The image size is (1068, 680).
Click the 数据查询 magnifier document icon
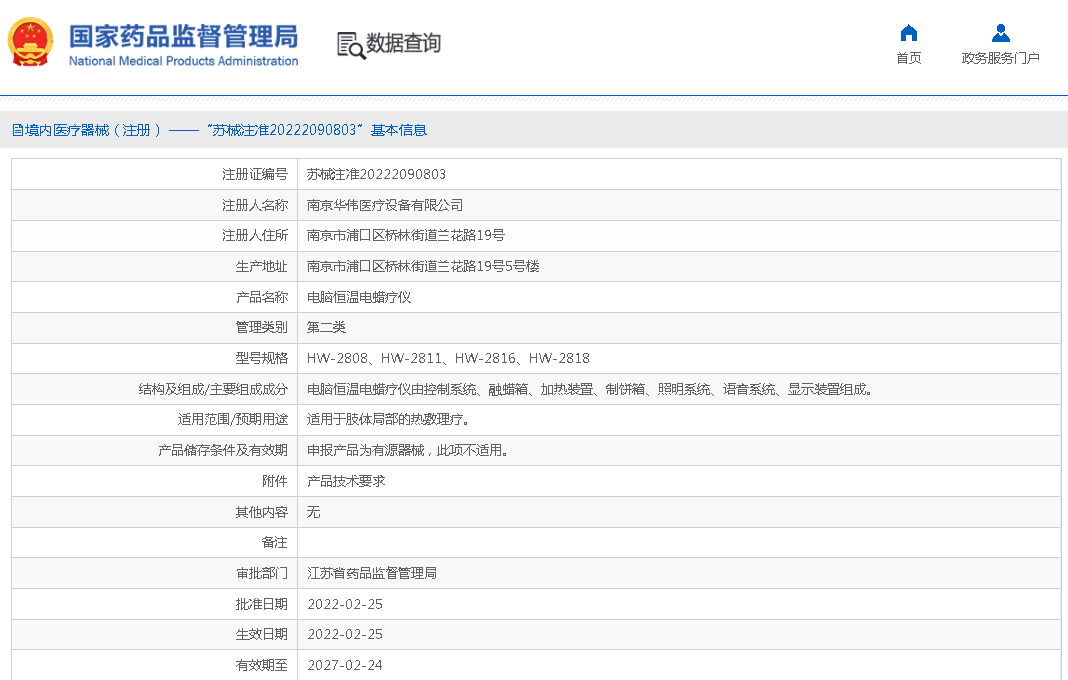point(351,45)
